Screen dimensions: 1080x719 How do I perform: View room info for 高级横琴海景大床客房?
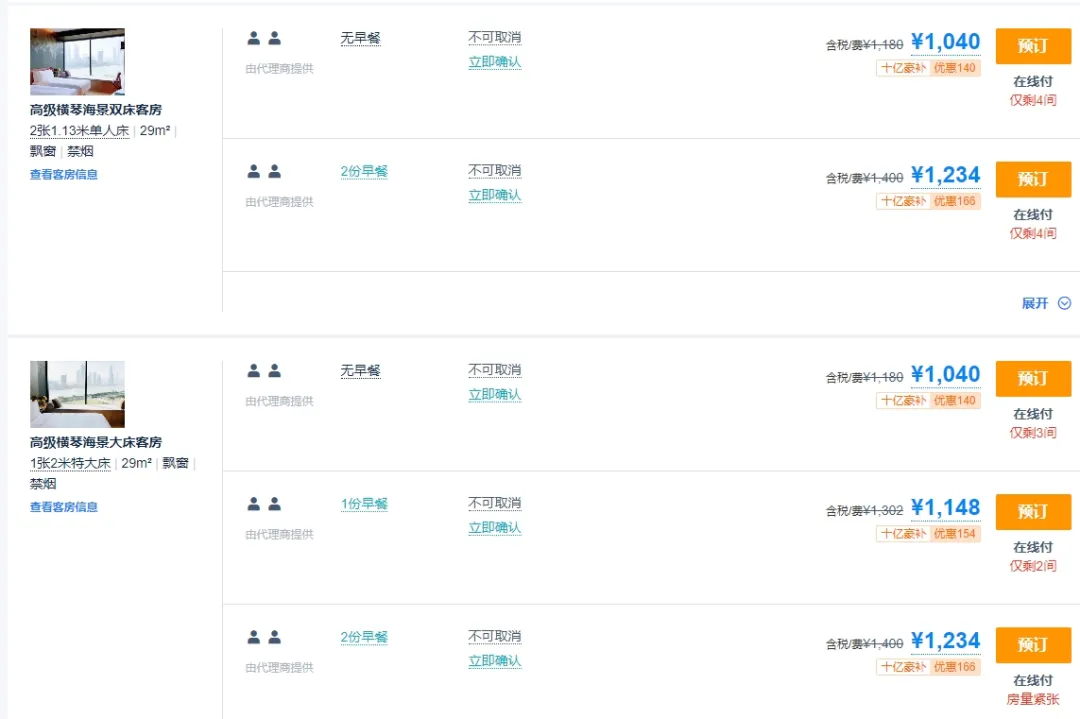pos(63,507)
